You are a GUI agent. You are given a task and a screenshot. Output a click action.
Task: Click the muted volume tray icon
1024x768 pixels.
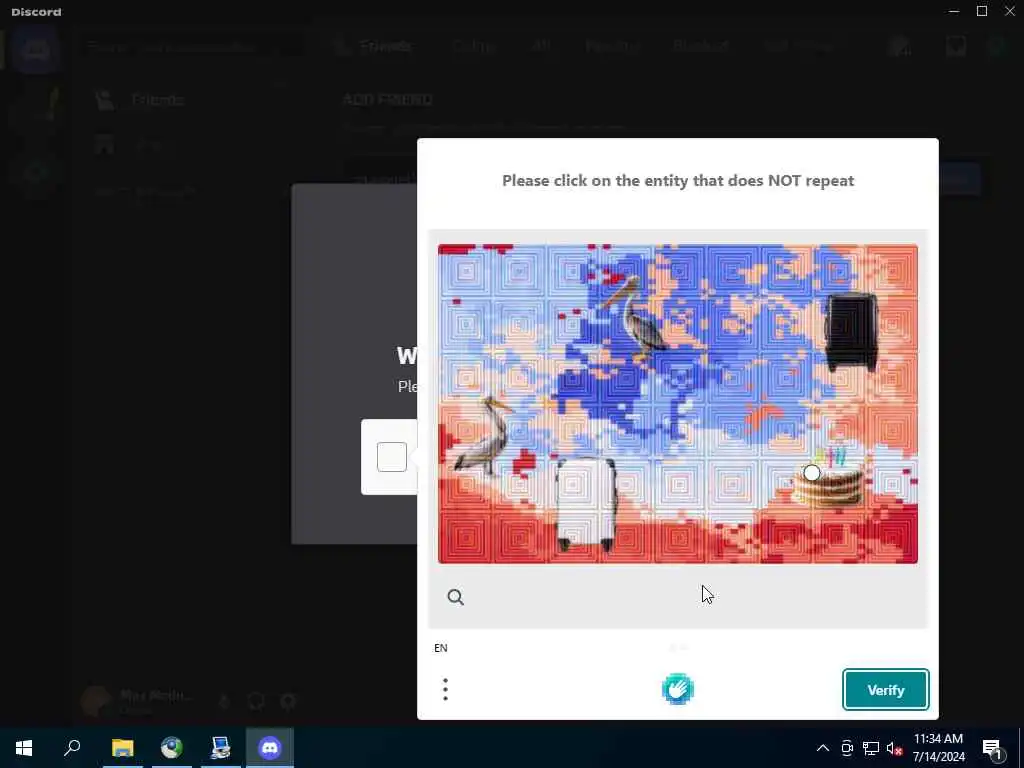[895, 748]
